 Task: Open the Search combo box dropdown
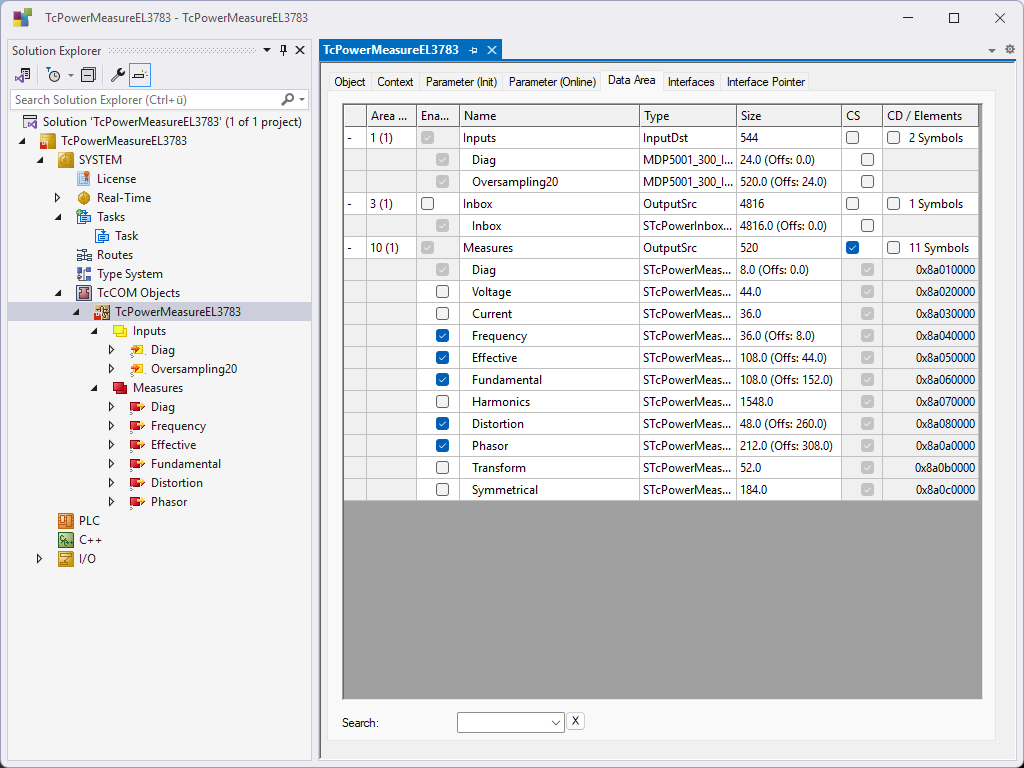coord(556,722)
